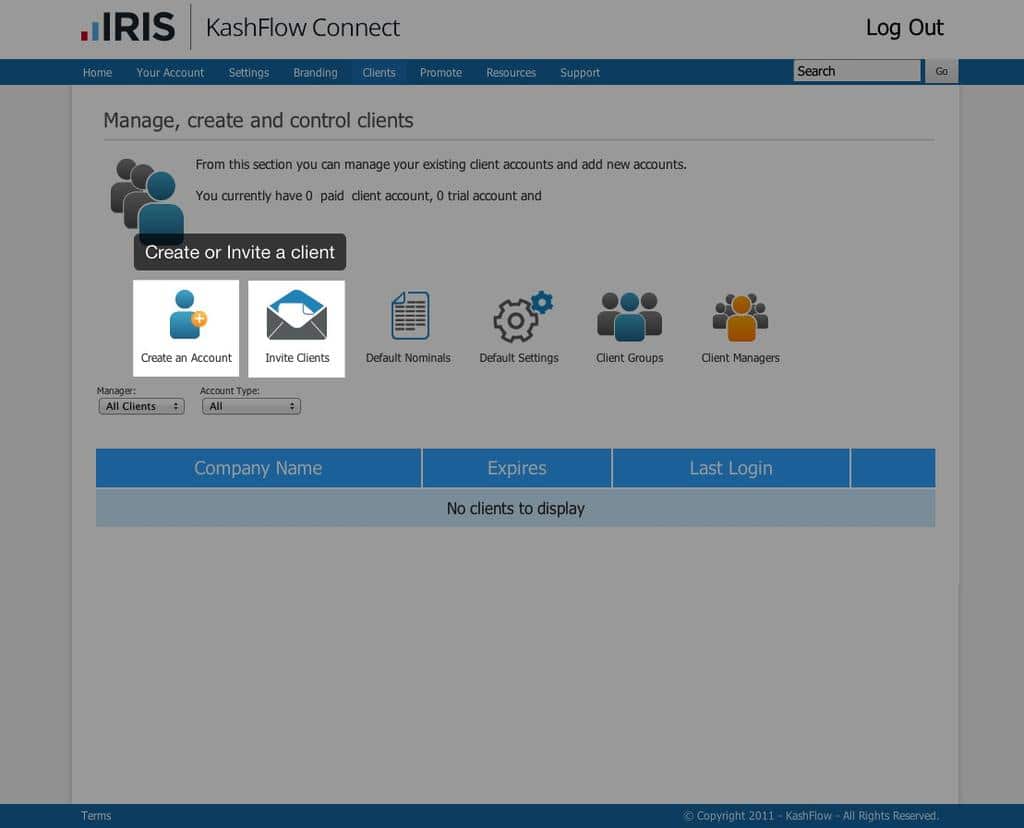The image size is (1024, 828).
Task: Expand the Account Type dropdown
Action: point(251,406)
